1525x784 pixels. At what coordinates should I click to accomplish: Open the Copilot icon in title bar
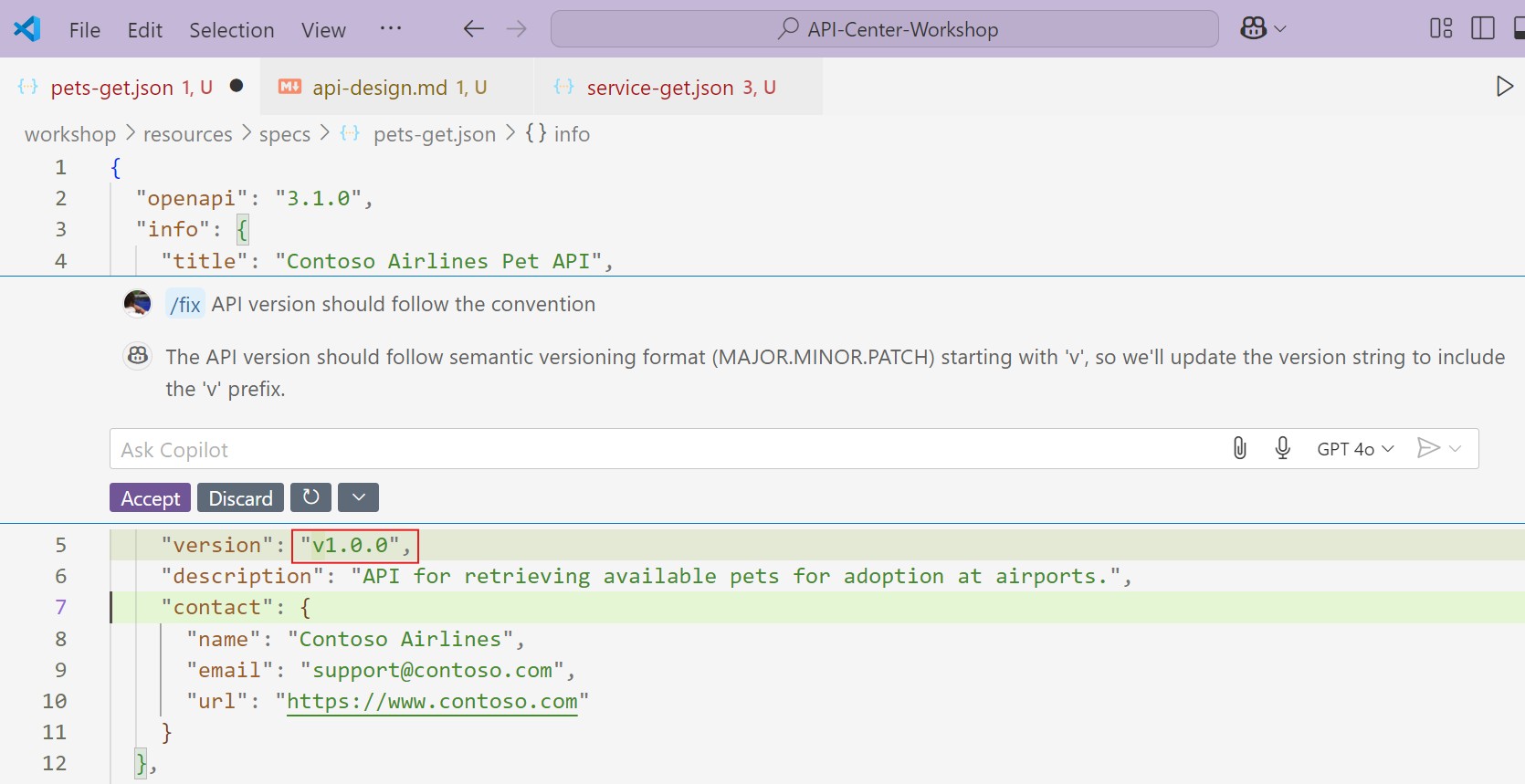pos(1253,29)
